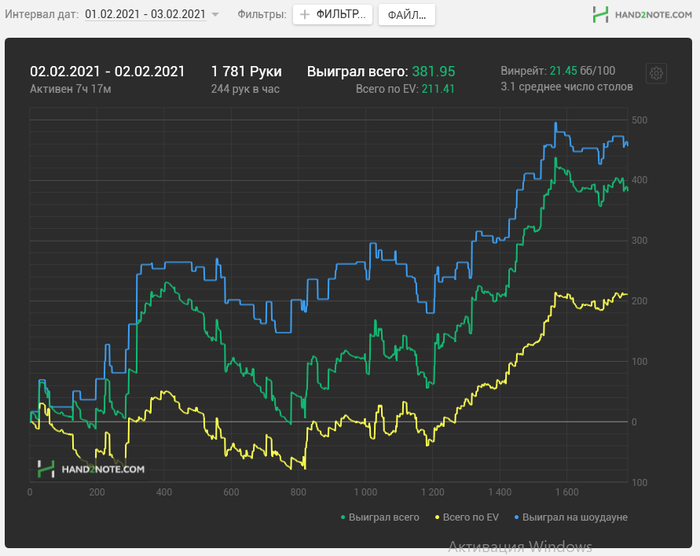Toggle the Всего по EV legend series
Image resolution: width=700 pixels, height=556 pixels.
click(x=467, y=517)
